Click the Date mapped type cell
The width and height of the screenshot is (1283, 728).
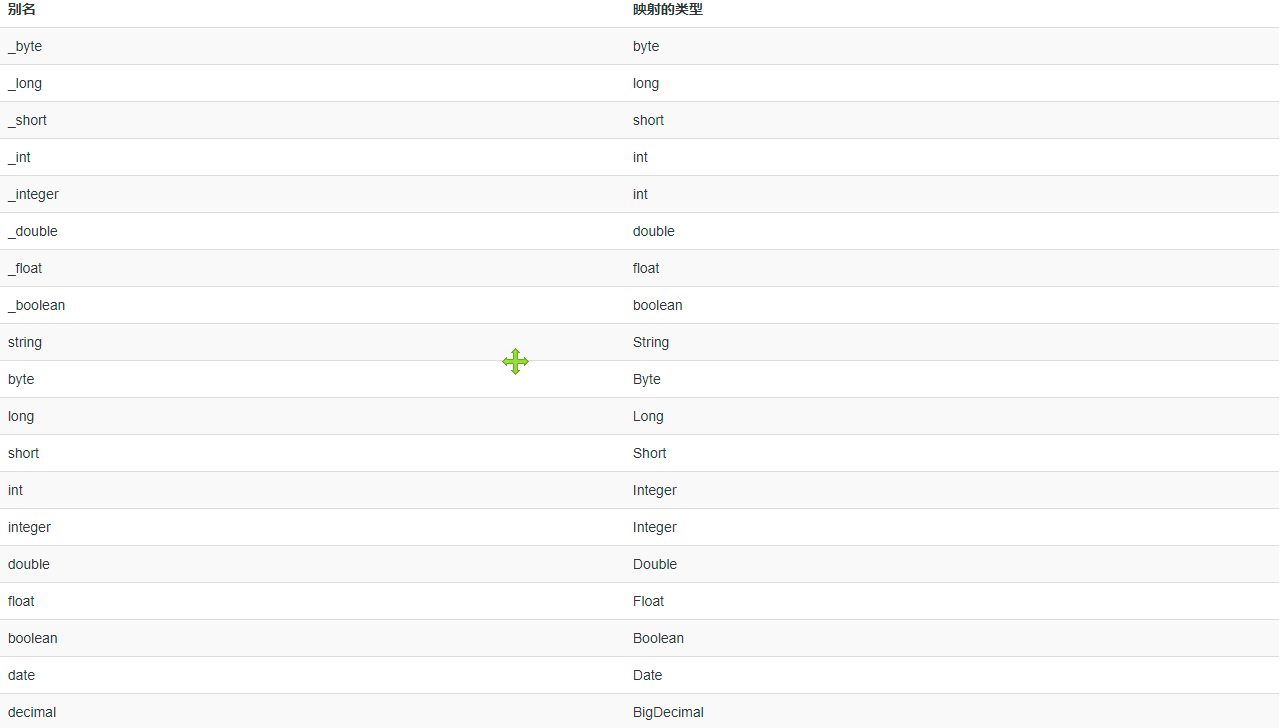point(648,675)
